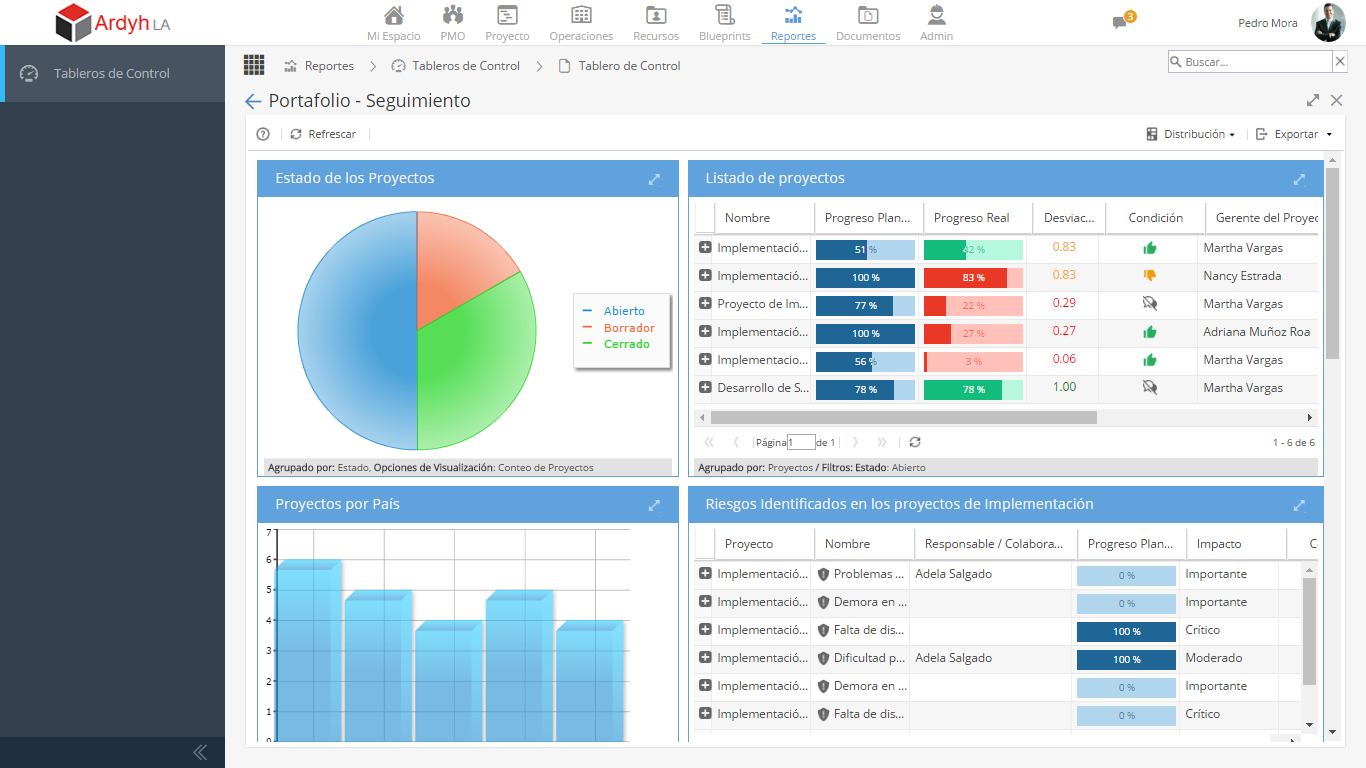Maximize Estado de los Proyectos panel
Screen dimensions: 1366x768
[x=654, y=179]
